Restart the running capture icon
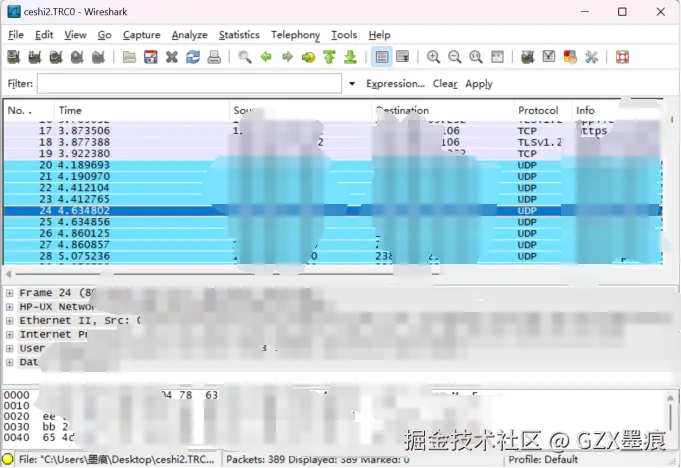 click(99, 57)
